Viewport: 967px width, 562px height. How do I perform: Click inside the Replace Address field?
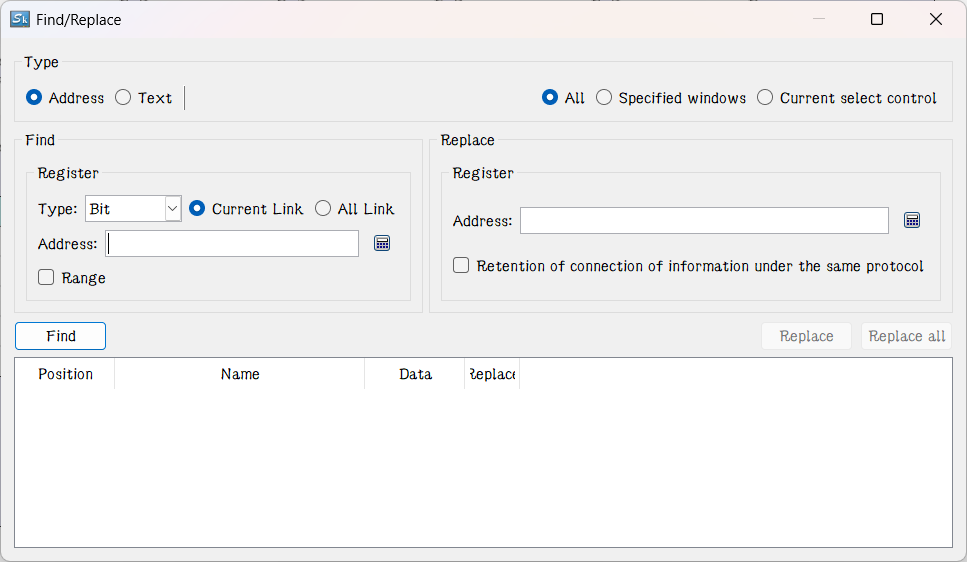[x=703, y=221]
